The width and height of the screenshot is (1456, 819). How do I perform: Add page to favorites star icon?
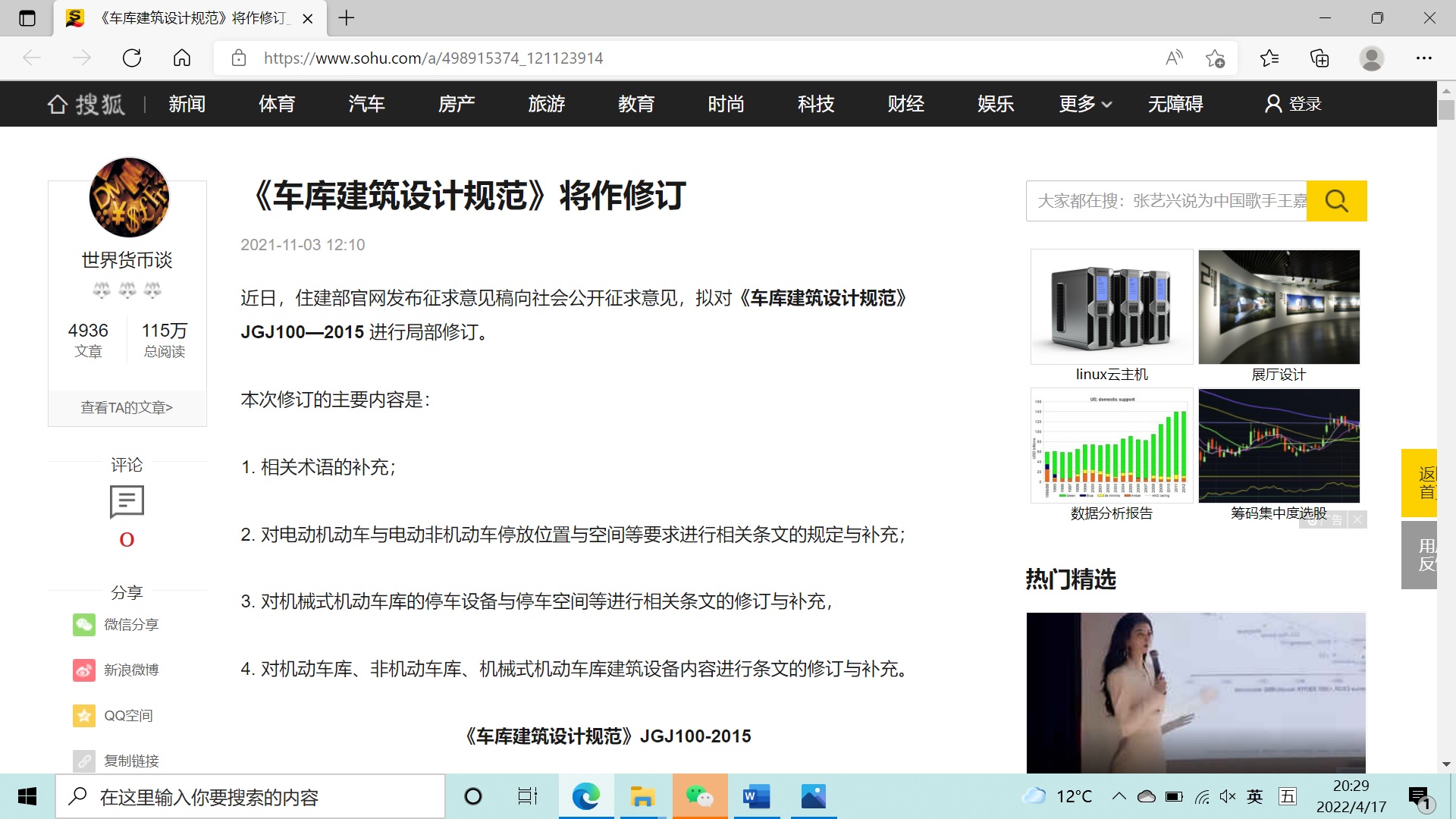(1215, 58)
